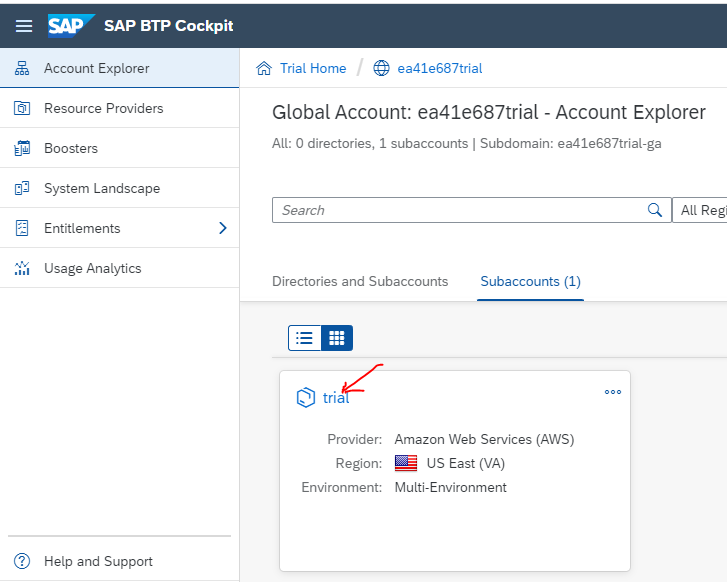The image size is (727, 582).
Task: Open the hamburger navigation menu
Action: click(24, 26)
